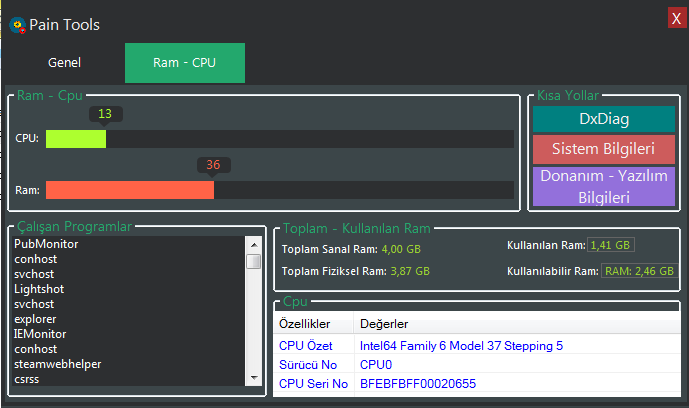Select Lightshot in the process list
This screenshot has height=408, width=689.
[39, 289]
